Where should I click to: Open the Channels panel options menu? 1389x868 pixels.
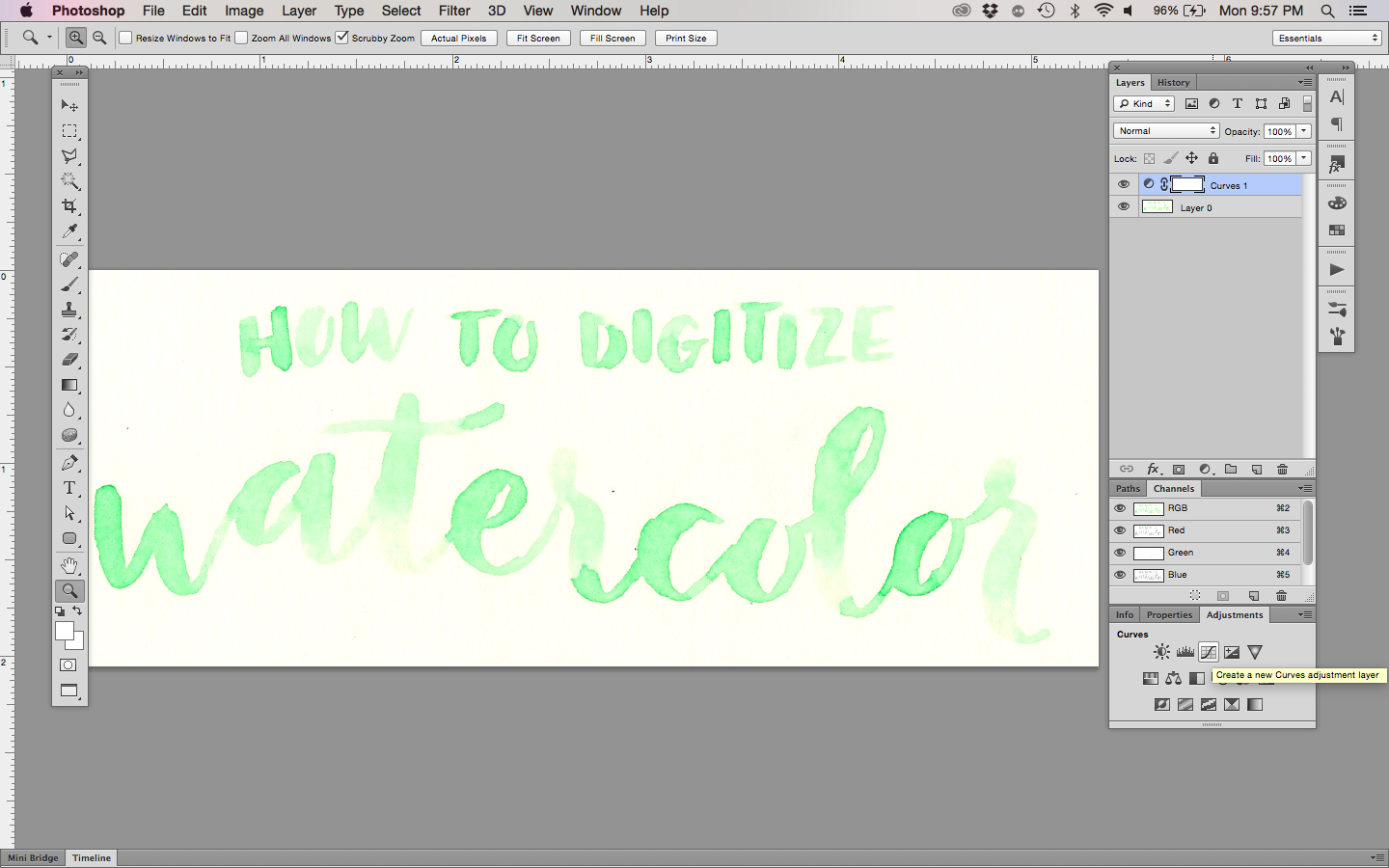[1305, 488]
